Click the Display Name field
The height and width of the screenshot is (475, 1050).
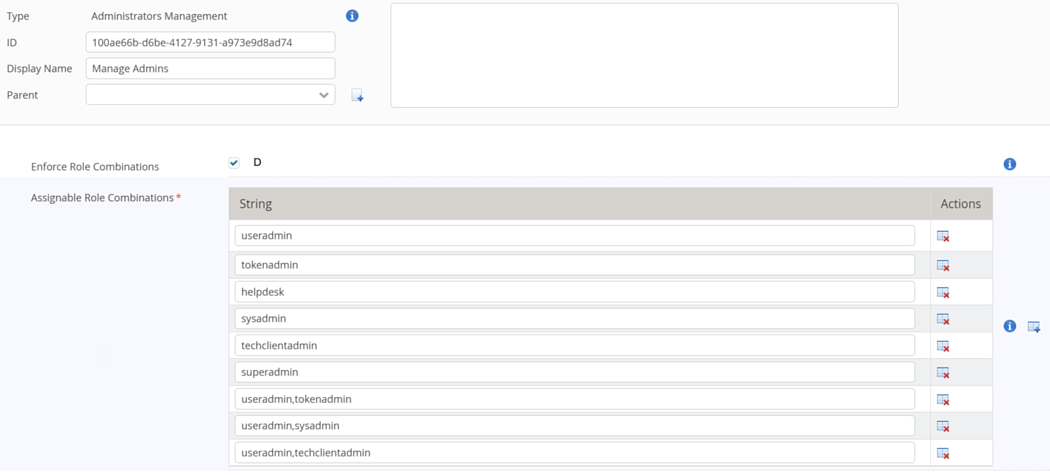pyautogui.click(x=210, y=68)
